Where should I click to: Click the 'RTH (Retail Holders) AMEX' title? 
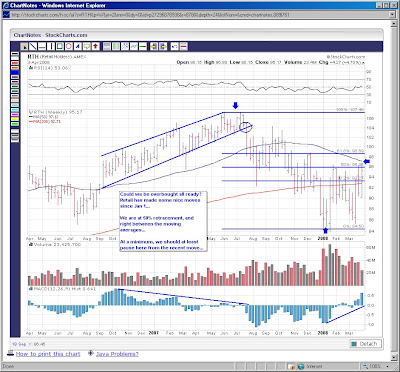pyautogui.click(x=57, y=57)
